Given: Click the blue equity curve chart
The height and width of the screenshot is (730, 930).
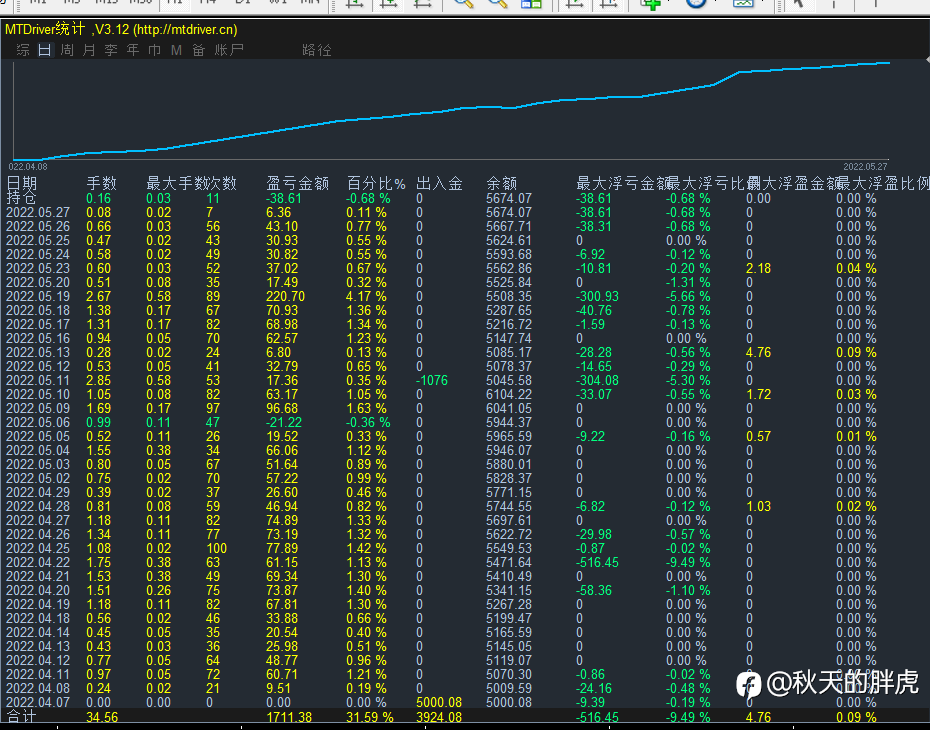Looking at the screenshot, I should [450, 110].
